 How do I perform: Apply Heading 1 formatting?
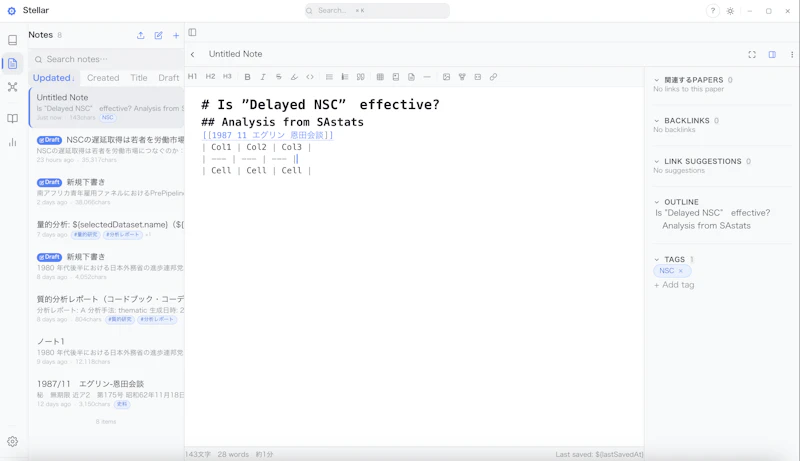192,76
